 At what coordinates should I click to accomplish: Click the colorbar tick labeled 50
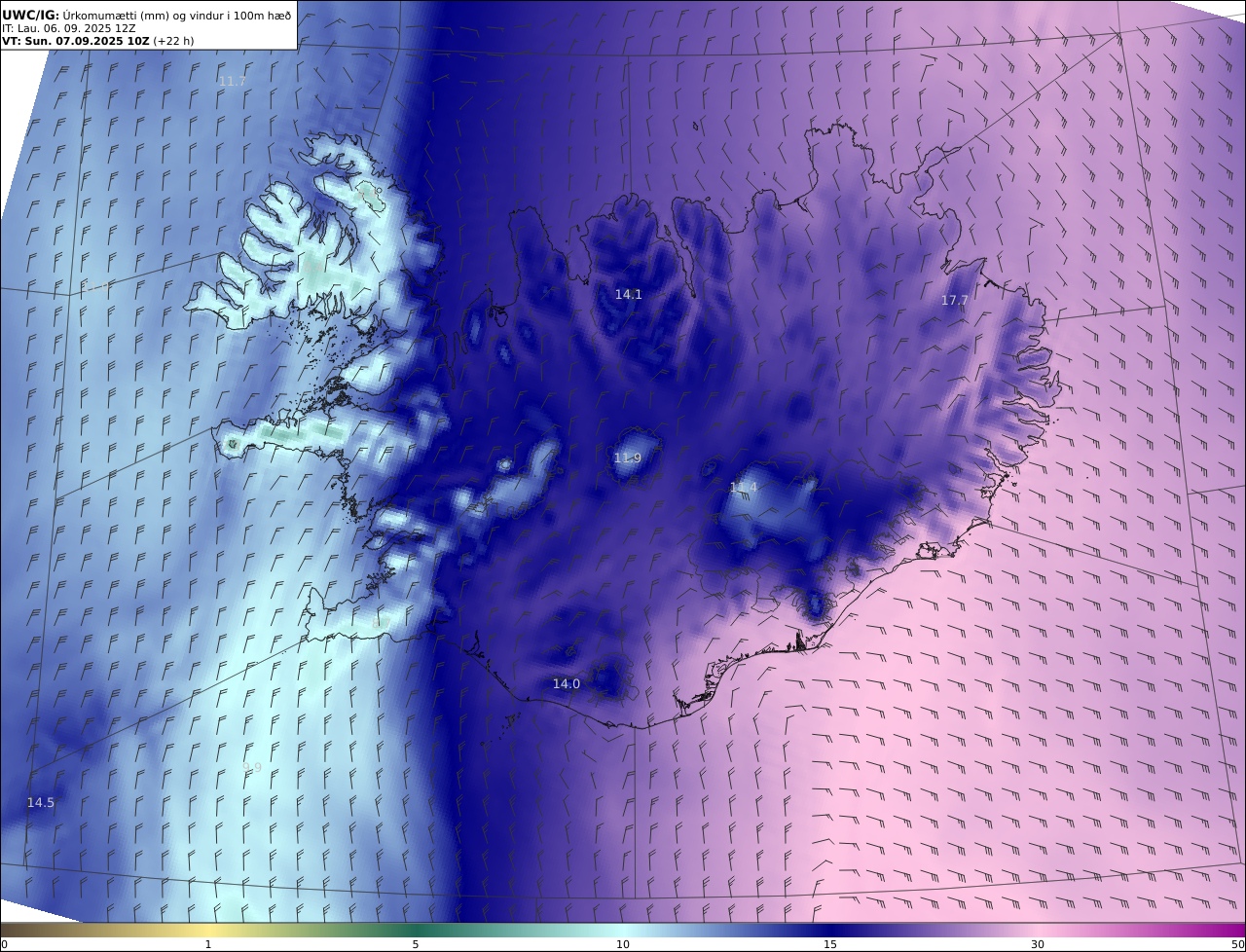point(1238,944)
